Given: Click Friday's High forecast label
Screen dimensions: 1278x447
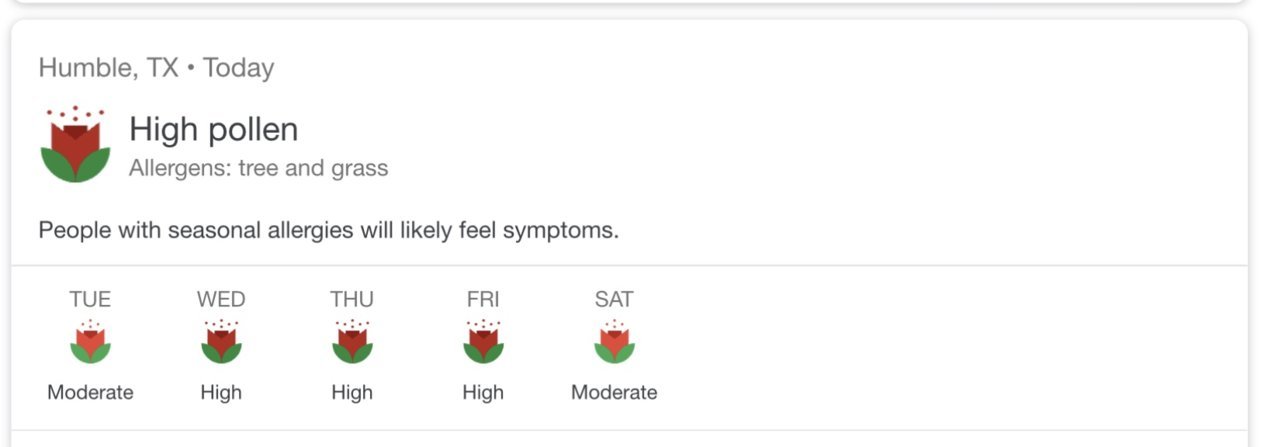Looking at the screenshot, I should [x=483, y=392].
